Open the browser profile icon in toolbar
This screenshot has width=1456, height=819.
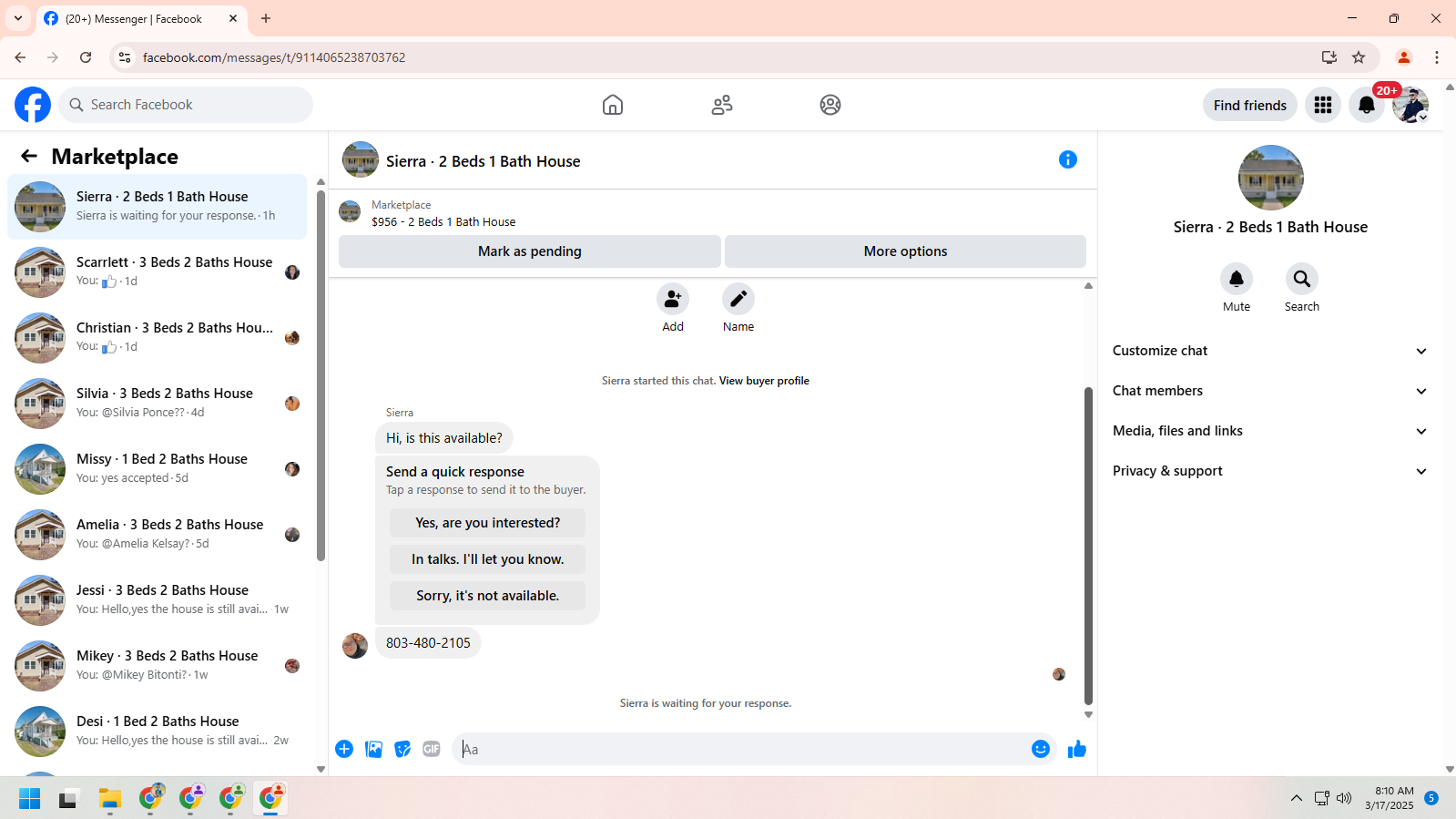pos(1404,57)
